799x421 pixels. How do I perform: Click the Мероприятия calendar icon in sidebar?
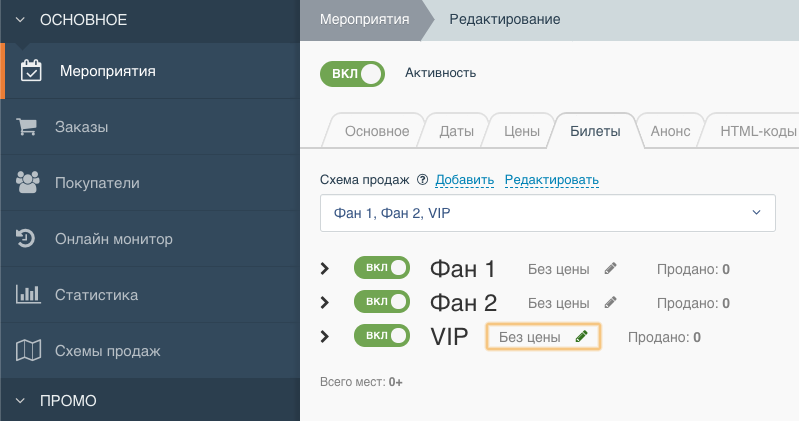coord(31,71)
